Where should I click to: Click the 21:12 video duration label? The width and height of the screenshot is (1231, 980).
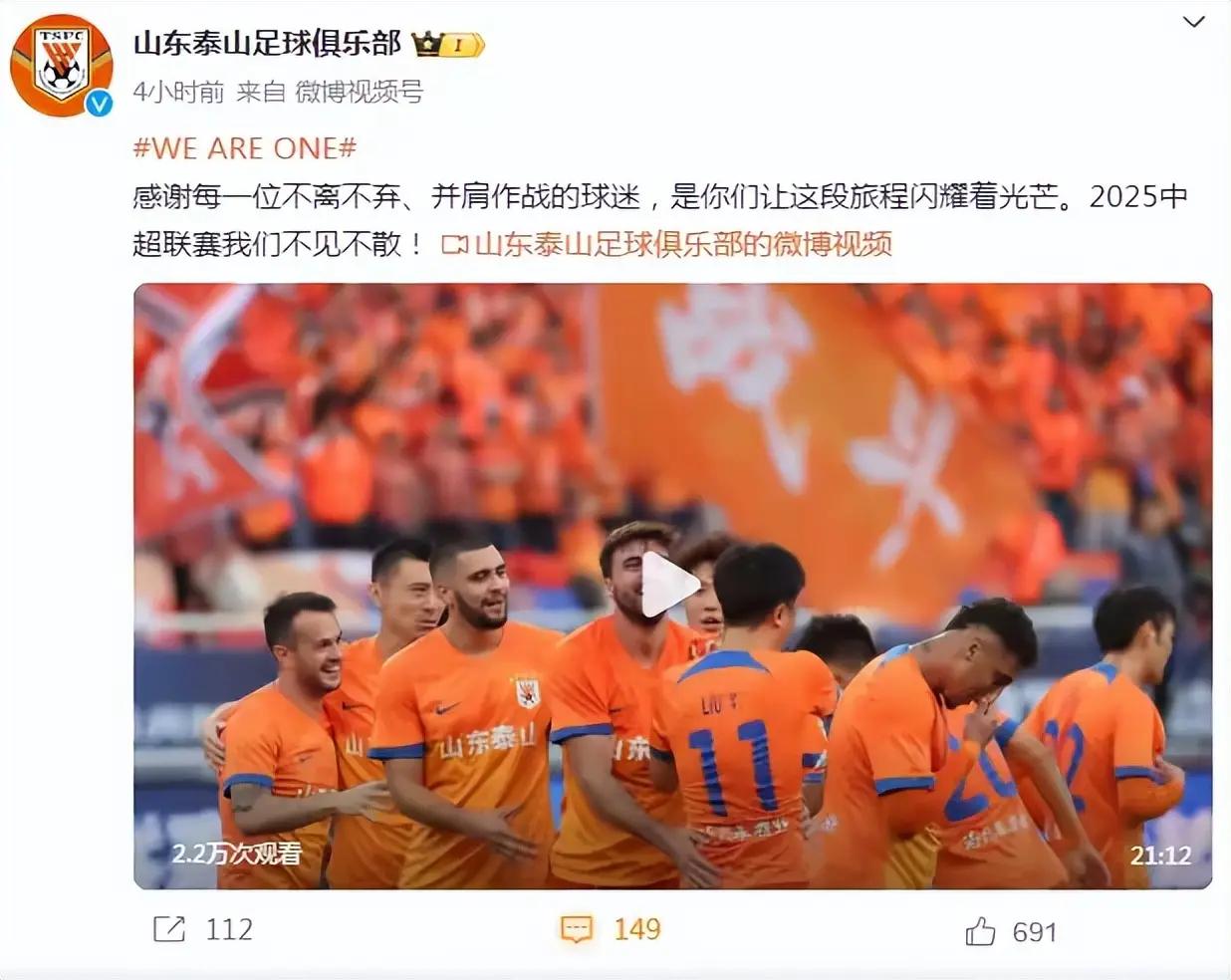[1160, 856]
